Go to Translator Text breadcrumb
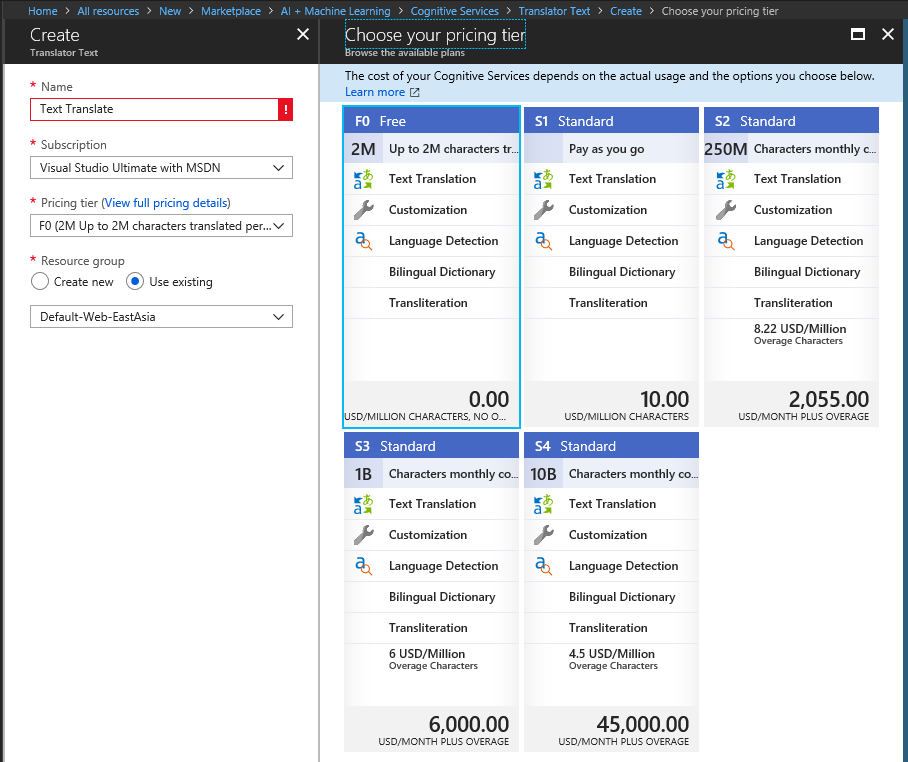The image size is (908, 762). 554,11
